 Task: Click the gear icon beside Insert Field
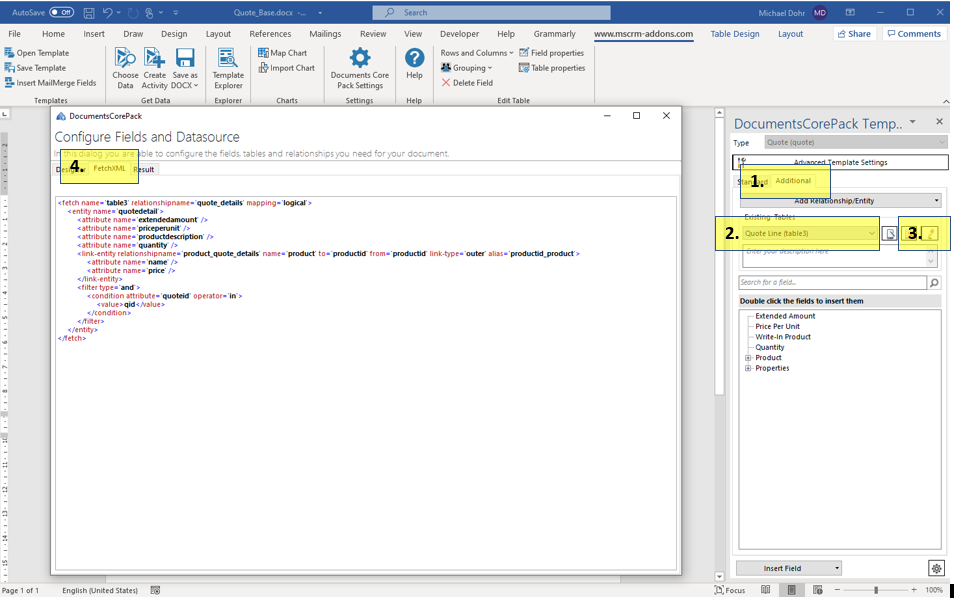tap(936, 569)
